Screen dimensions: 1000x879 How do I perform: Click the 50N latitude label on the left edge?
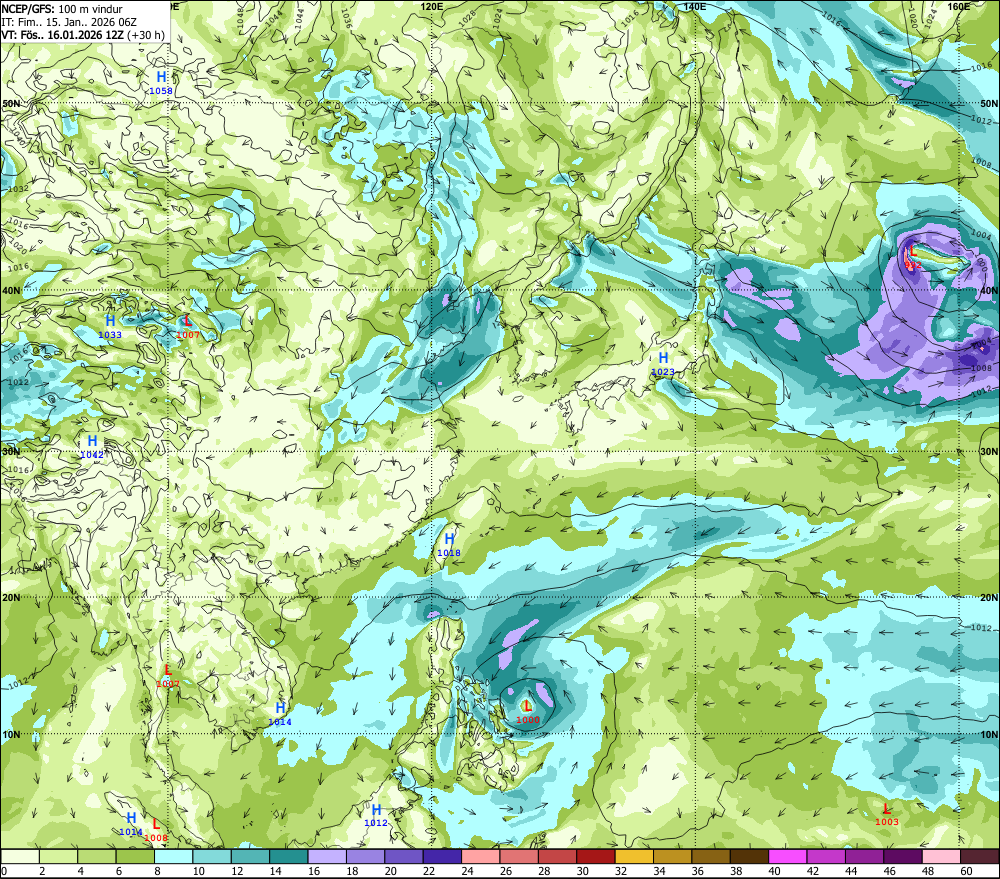click(x=11, y=103)
